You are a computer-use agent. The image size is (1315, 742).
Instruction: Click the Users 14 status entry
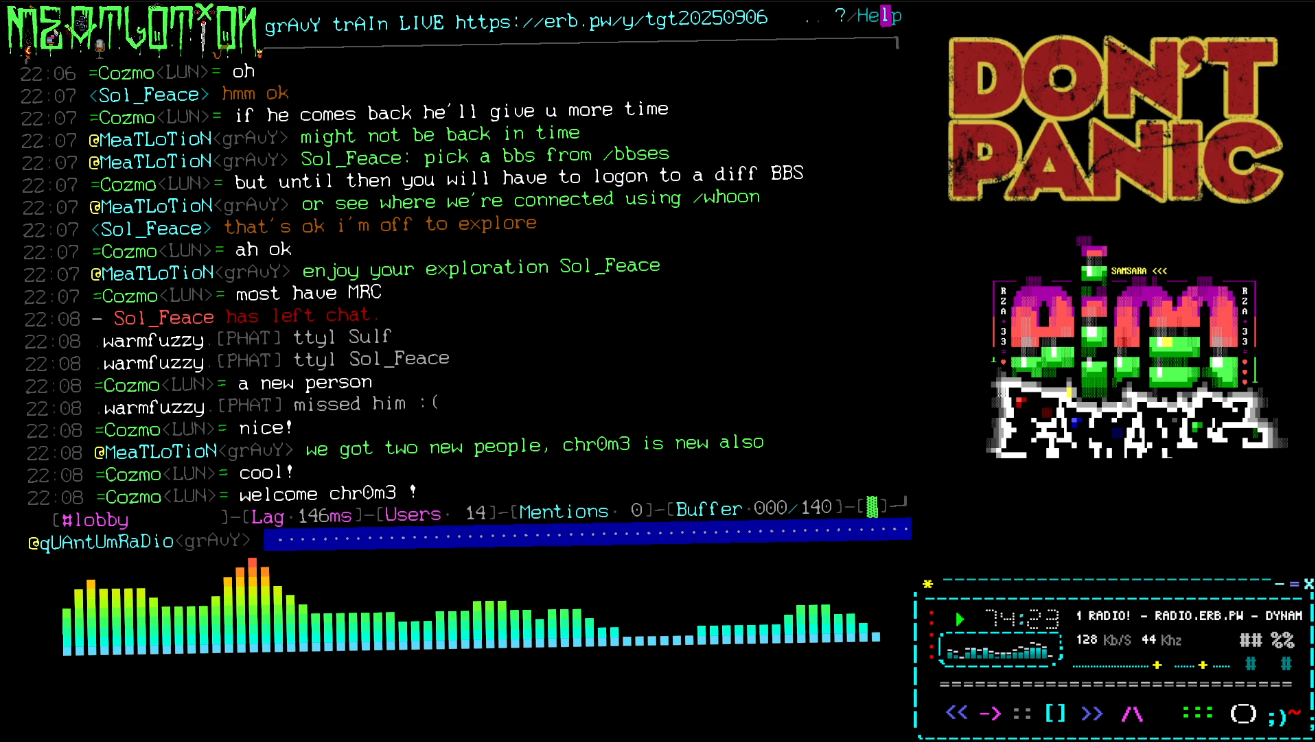click(x=435, y=515)
